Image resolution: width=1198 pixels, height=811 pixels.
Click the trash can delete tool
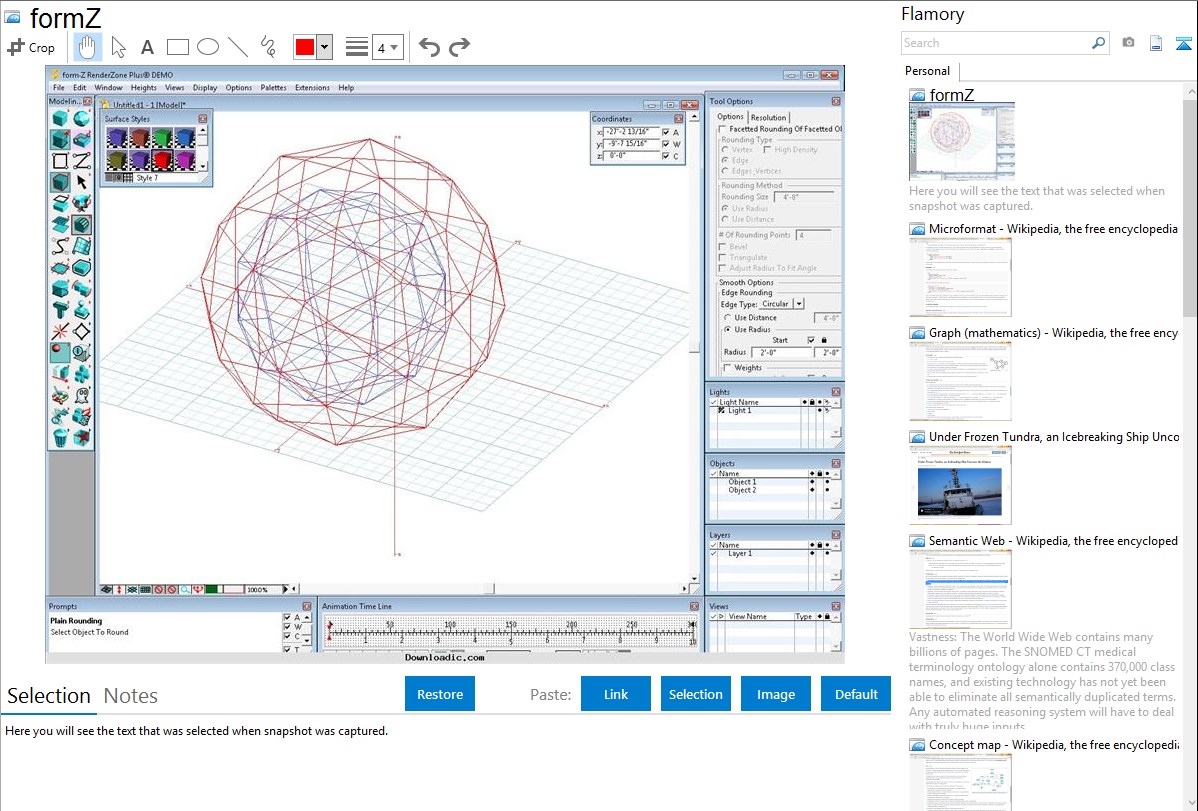tap(60, 438)
